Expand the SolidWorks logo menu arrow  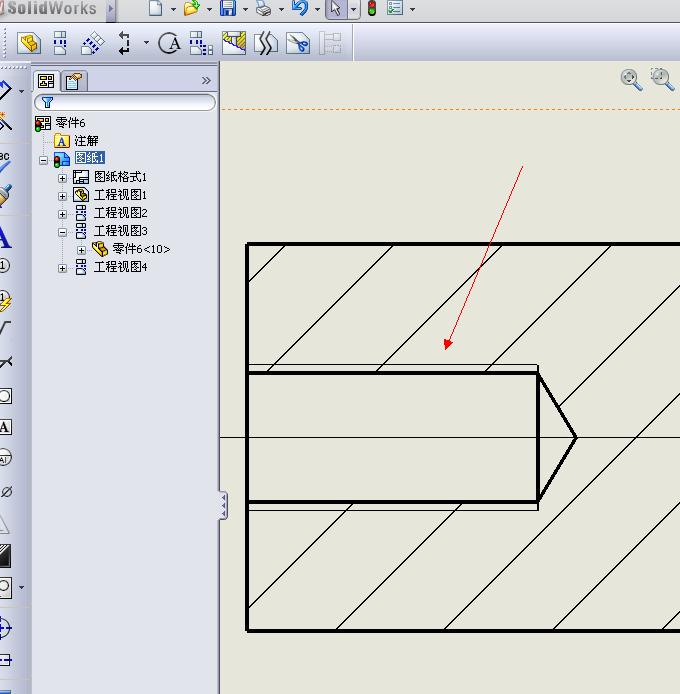click(111, 8)
